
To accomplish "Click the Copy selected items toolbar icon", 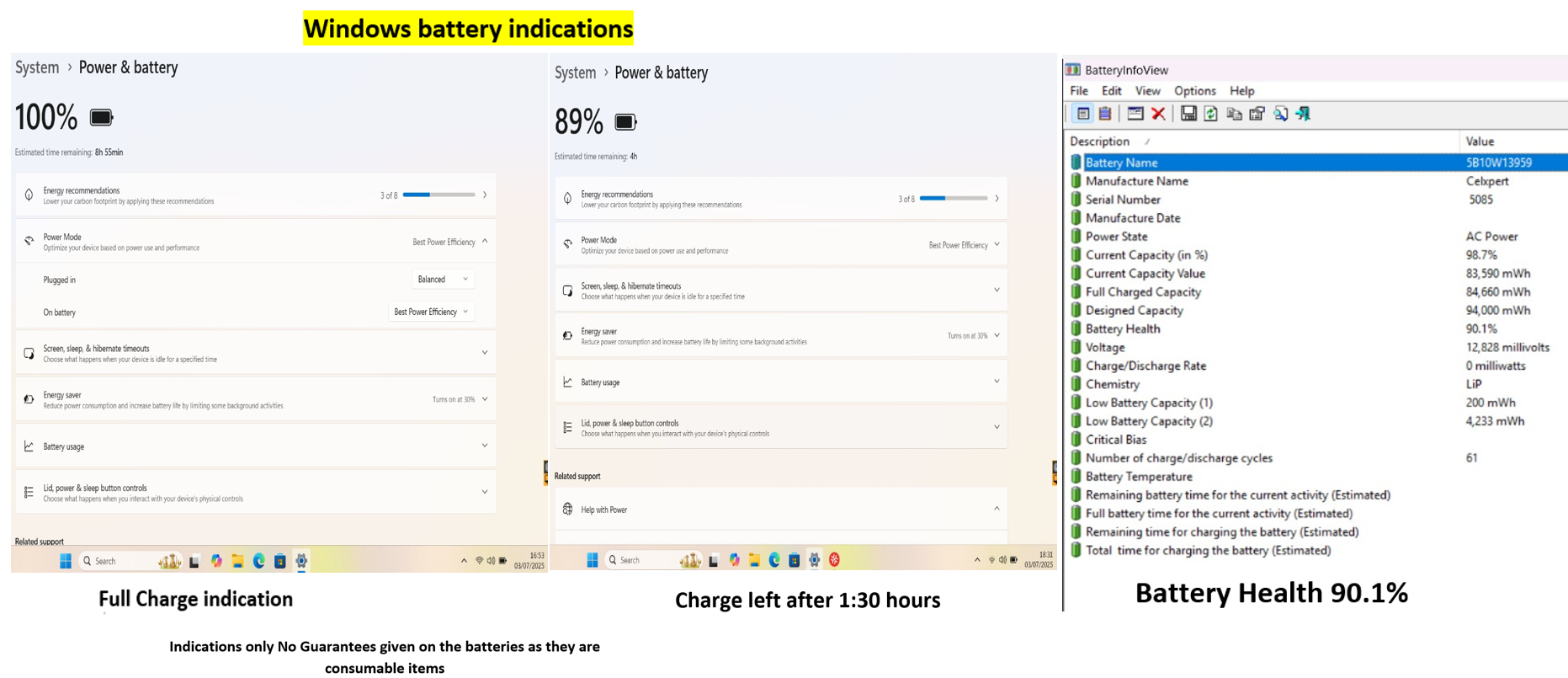I will [1235, 114].
